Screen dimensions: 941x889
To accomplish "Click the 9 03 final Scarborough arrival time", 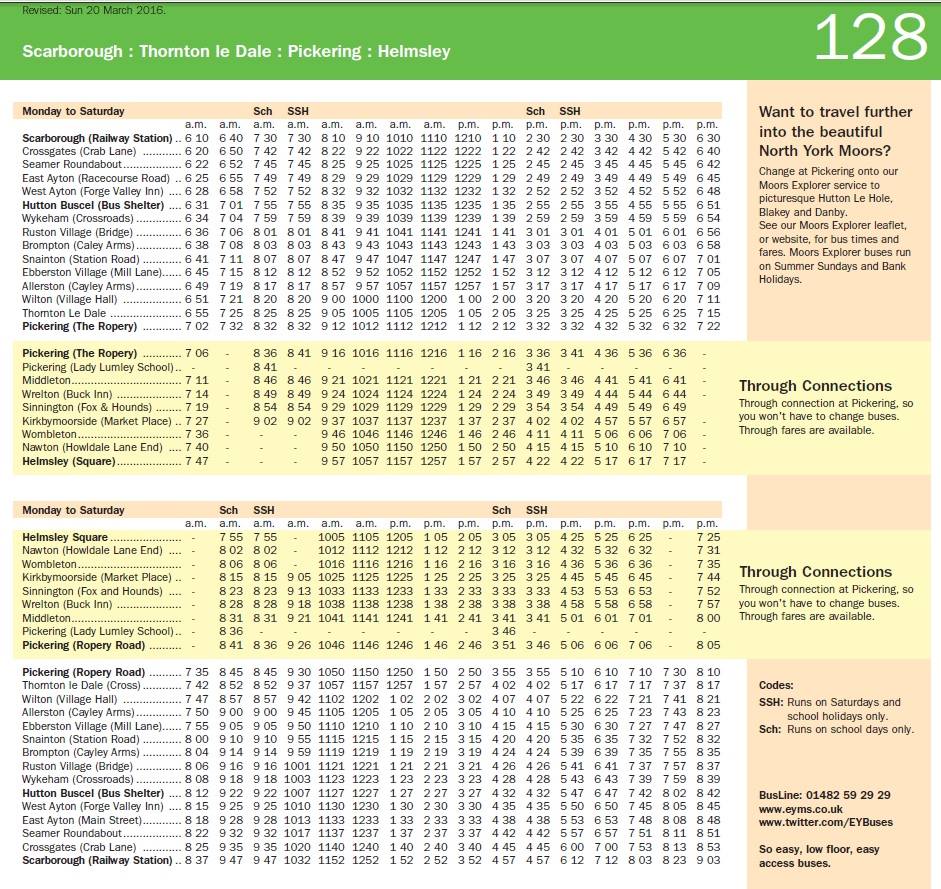I will pyautogui.click(x=708, y=860).
